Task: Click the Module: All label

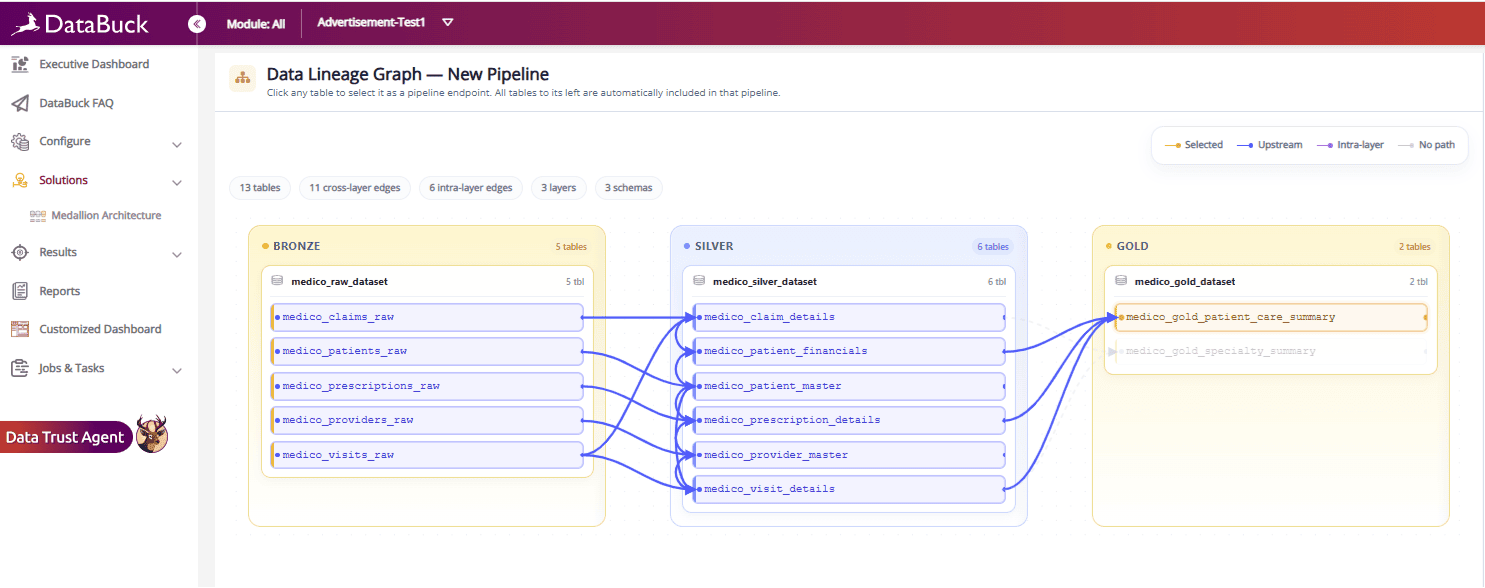Action: [256, 23]
